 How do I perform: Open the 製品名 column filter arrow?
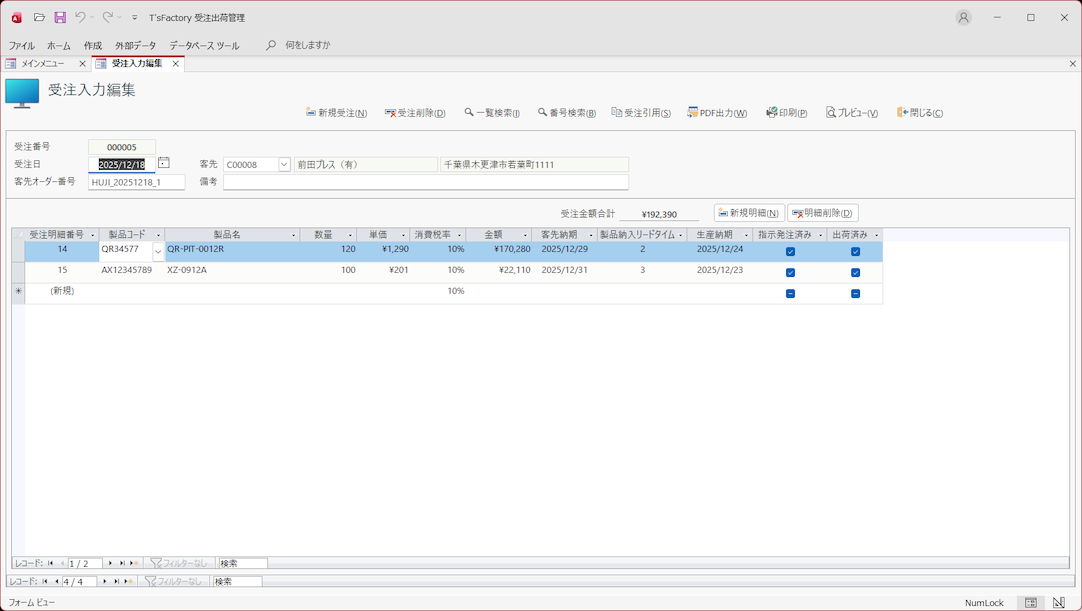pos(293,235)
